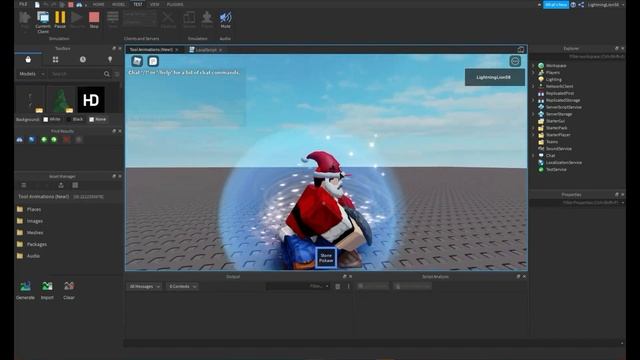The width and height of the screenshot is (640, 360).
Task: Select Black background option
Action: point(75,119)
